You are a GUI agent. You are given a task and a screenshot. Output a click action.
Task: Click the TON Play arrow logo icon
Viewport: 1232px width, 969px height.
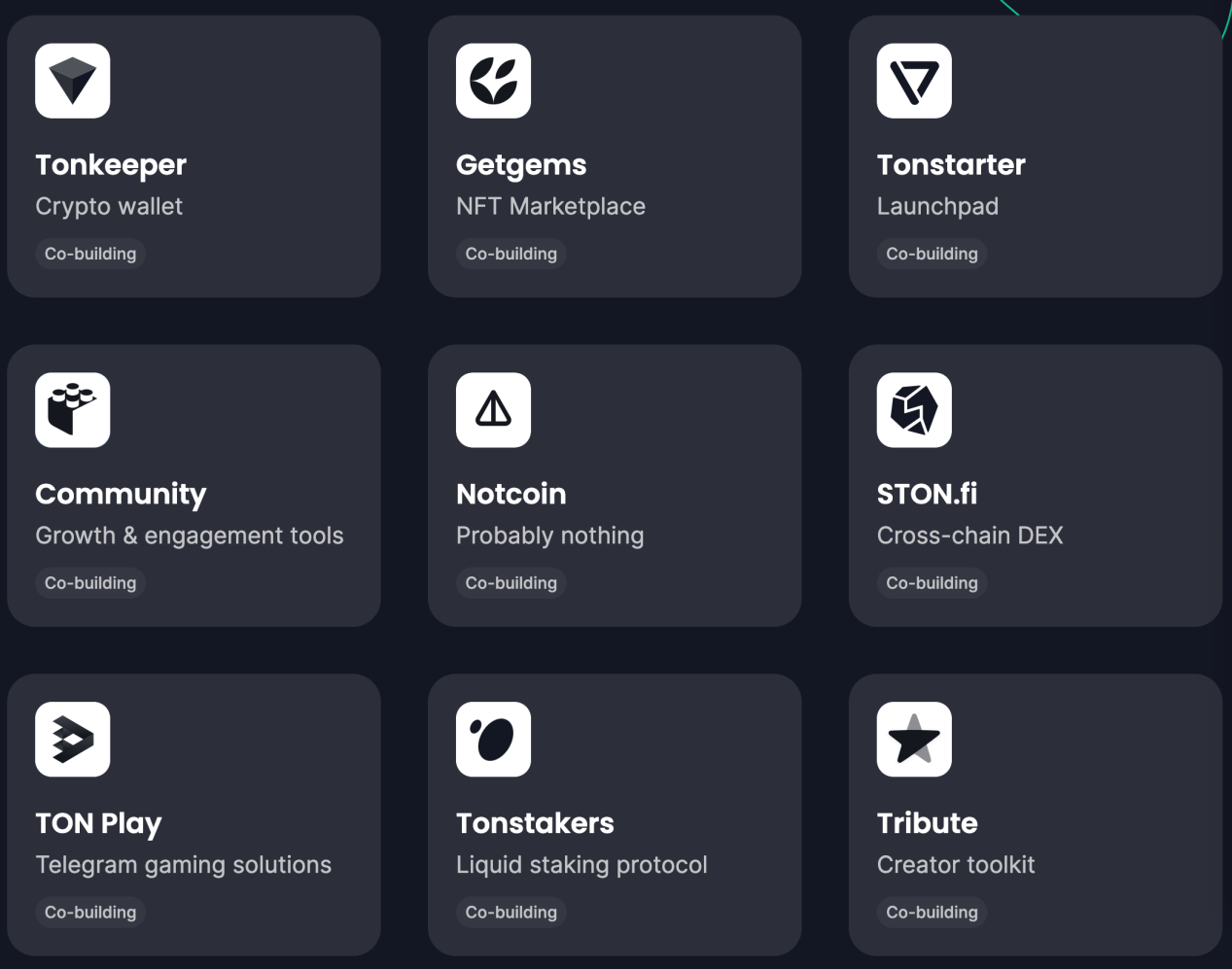click(x=73, y=740)
